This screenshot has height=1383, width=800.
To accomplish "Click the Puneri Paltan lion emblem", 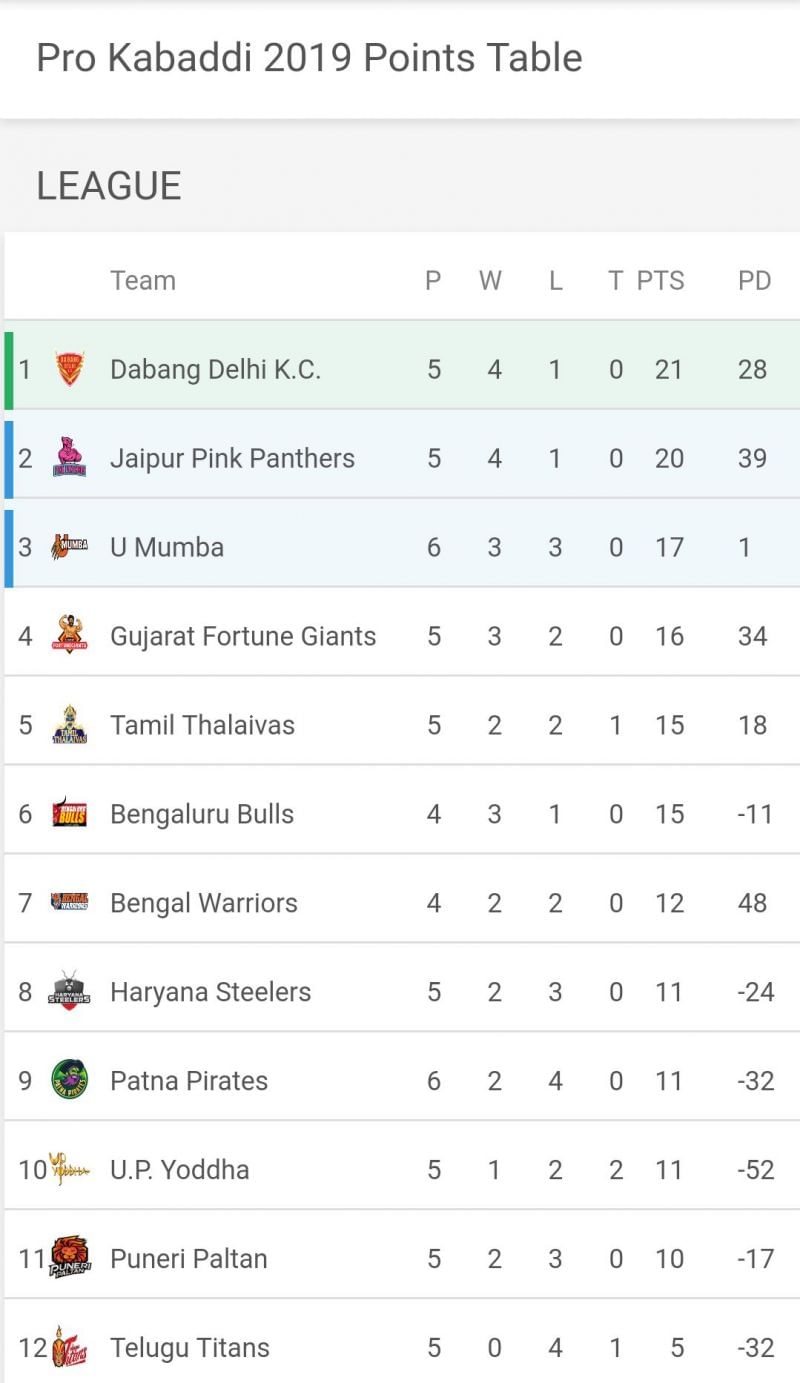I will (x=70, y=1258).
